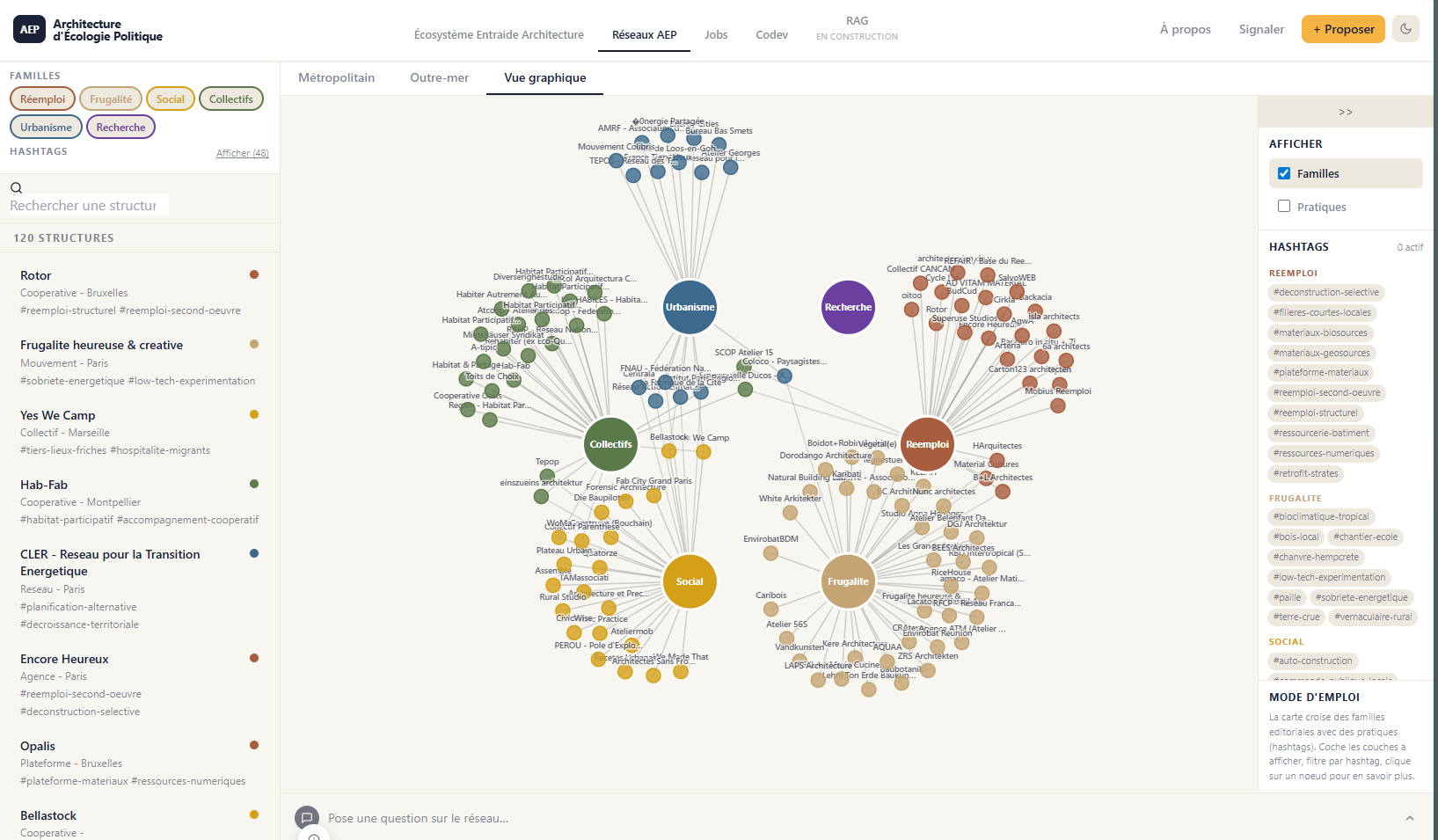Open the Signaler link
The image size is (1438, 840).
click(1261, 29)
